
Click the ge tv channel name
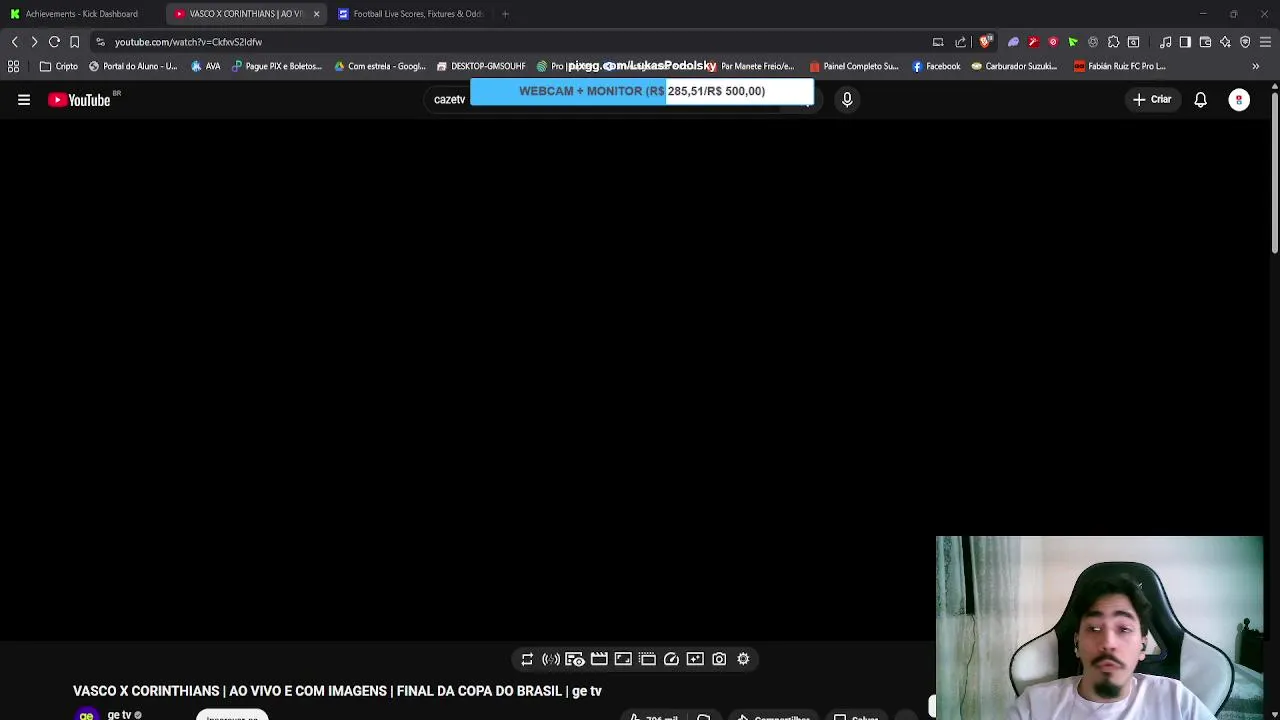click(x=120, y=714)
